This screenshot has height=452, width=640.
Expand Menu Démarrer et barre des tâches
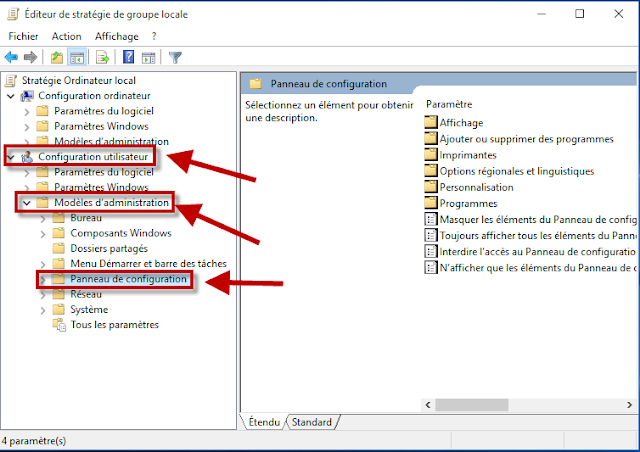(x=43, y=264)
